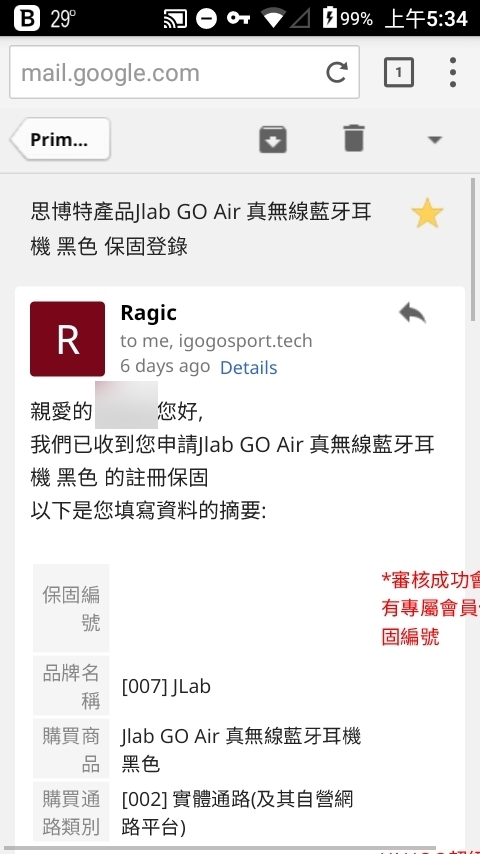The height and width of the screenshot is (854, 480).
Task: Open the browser three-dot overflow menu
Action: pos(452,72)
